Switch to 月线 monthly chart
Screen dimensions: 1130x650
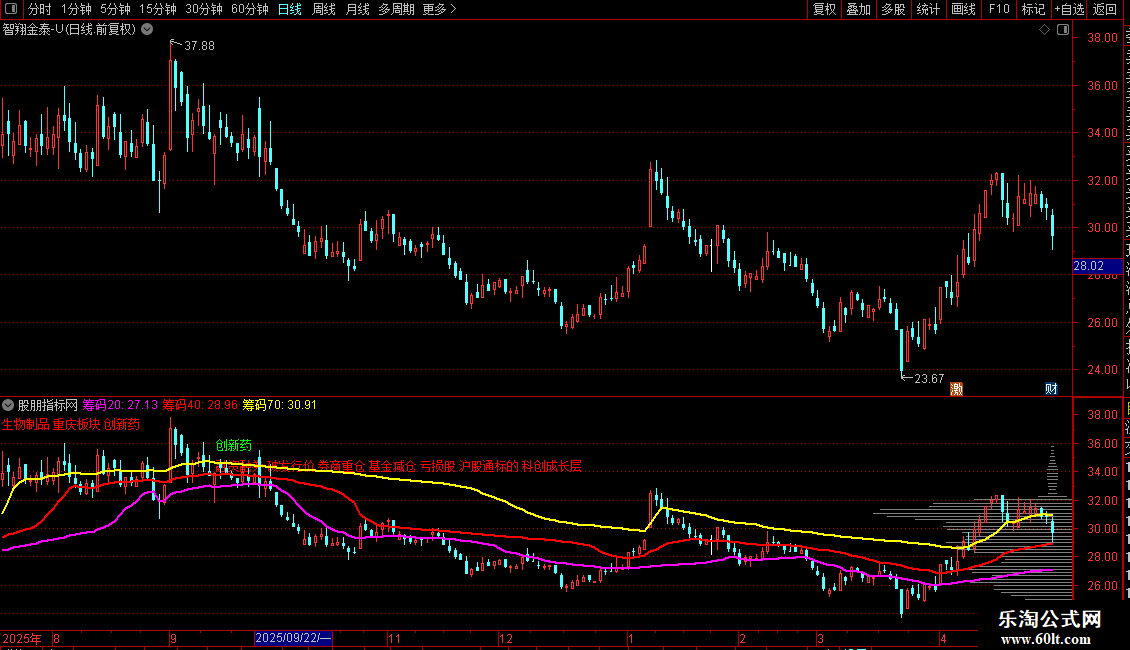coord(357,9)
